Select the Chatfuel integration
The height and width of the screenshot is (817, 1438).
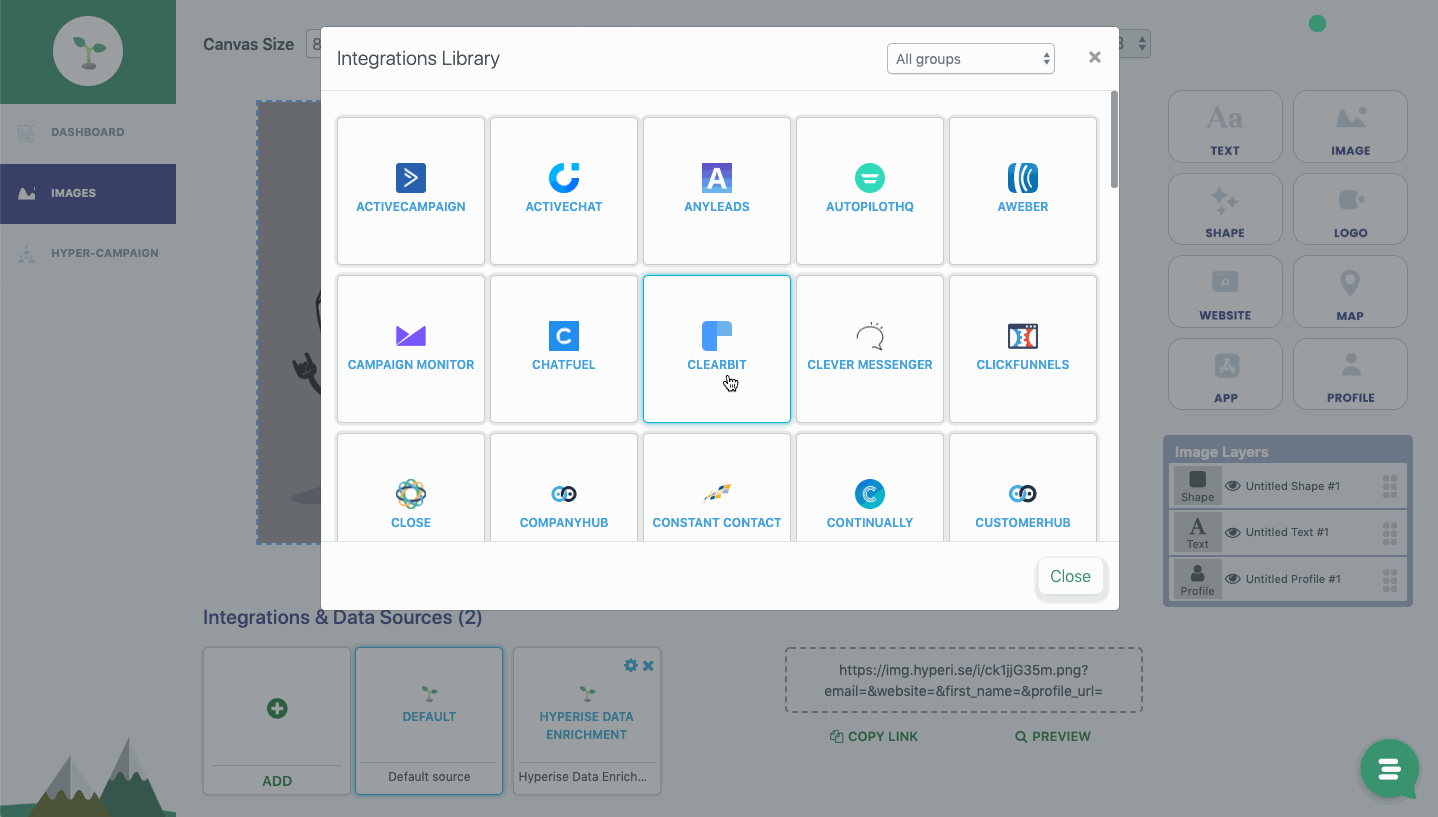[x=564, y=349]
